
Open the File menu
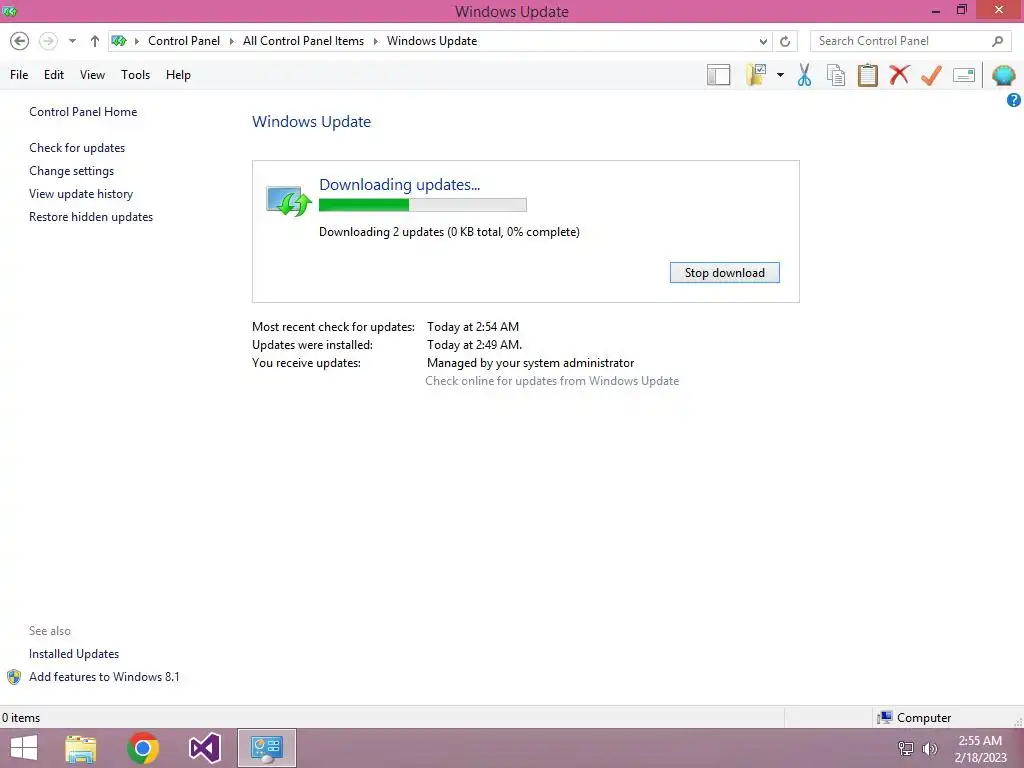(x=19, y=75)
